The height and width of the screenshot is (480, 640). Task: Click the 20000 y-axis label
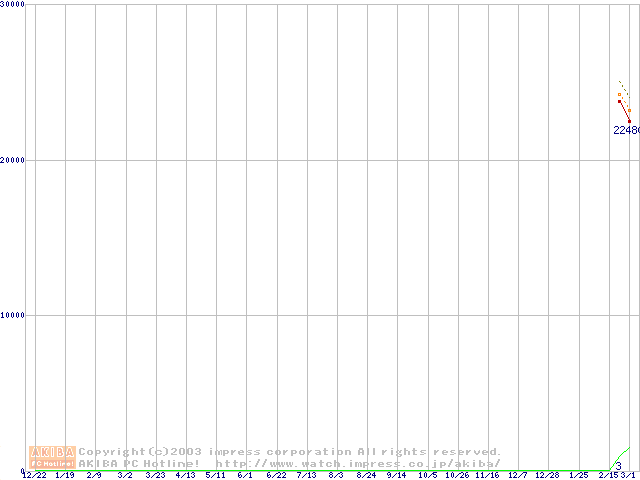tap(13, 160)
